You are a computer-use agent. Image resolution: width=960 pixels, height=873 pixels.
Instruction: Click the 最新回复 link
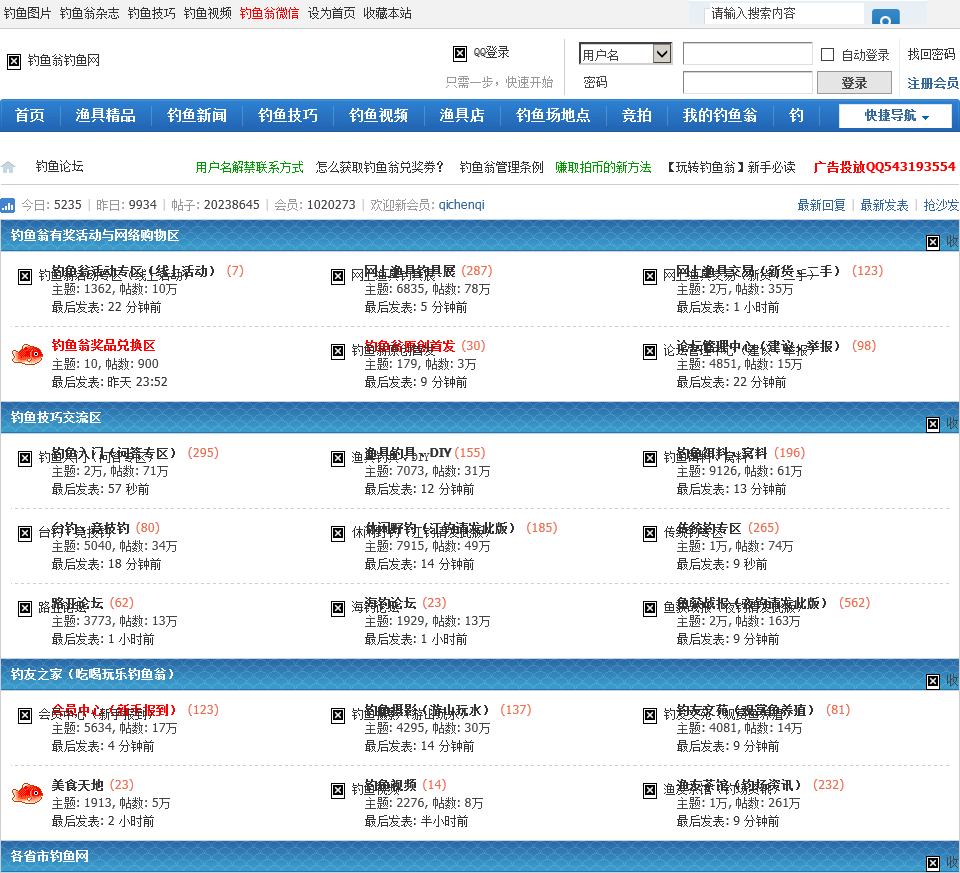(821, 205)
